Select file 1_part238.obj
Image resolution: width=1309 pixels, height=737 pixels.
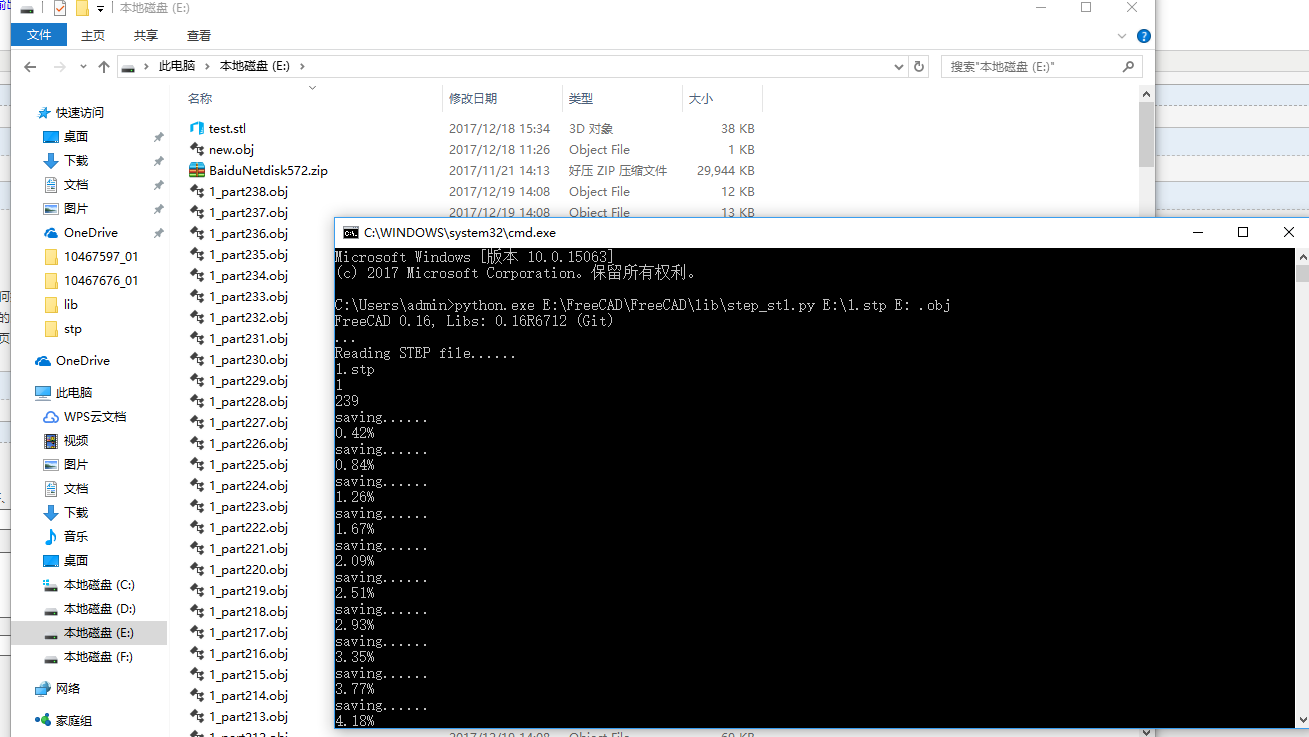click(x=248, y=191)
